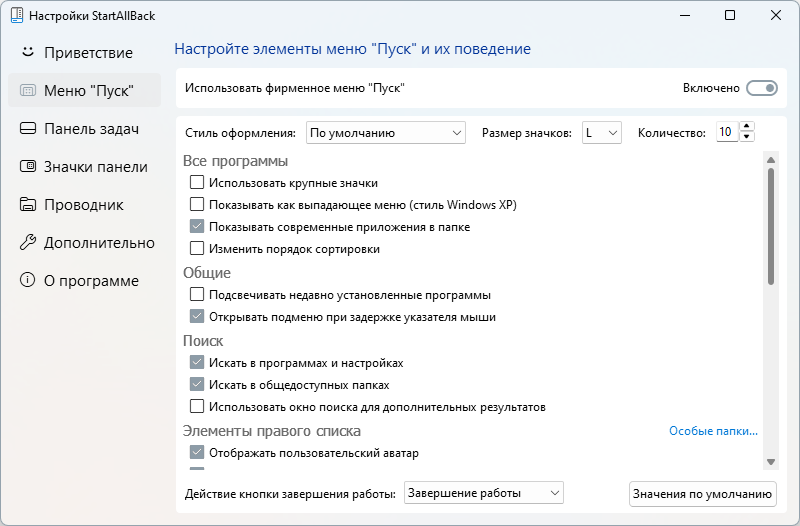Click the Проводник folder icon
The height and width of the screenshot is (526, 800).
(x=28, y=204)
